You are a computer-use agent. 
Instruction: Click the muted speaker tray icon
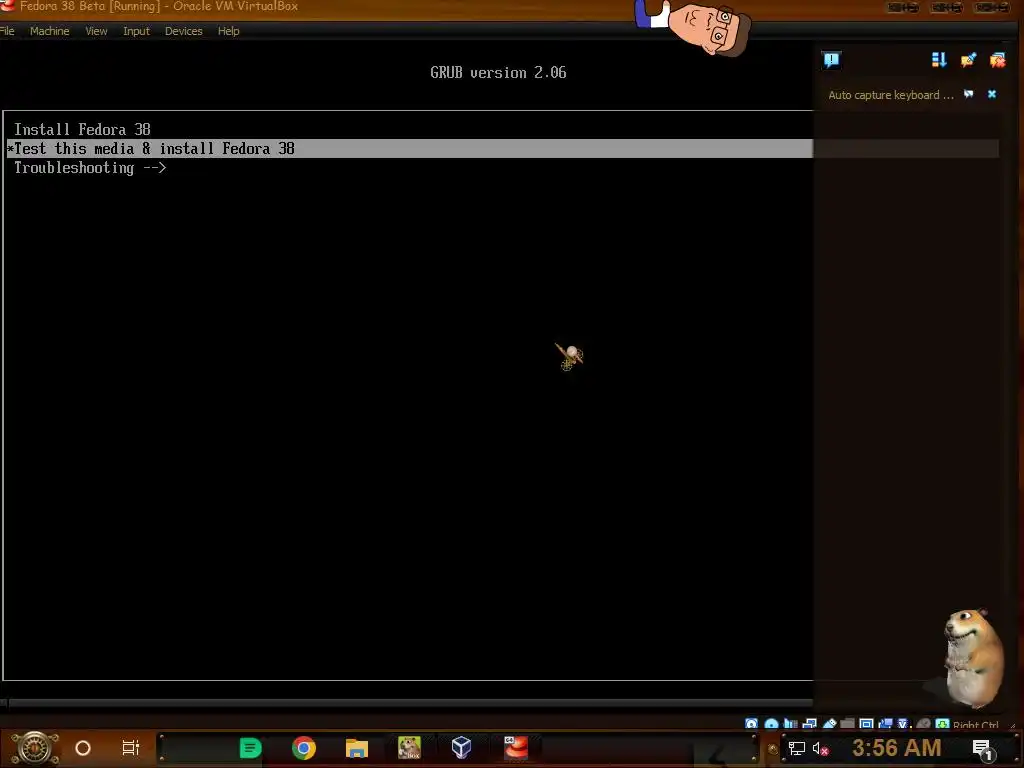point(820,748)
